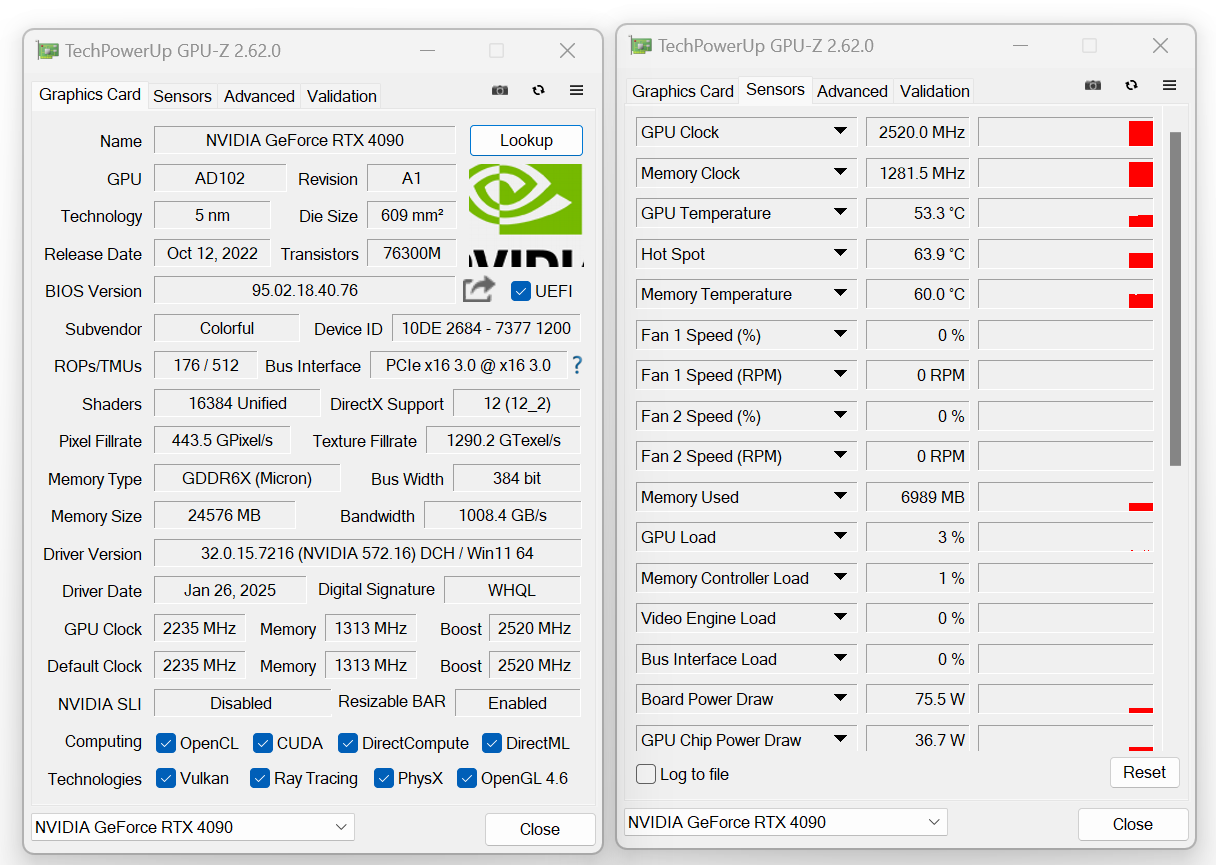Screen dimensions: 1216x865
Task: Click the Lookup button
Action: [x=526, y=140]
